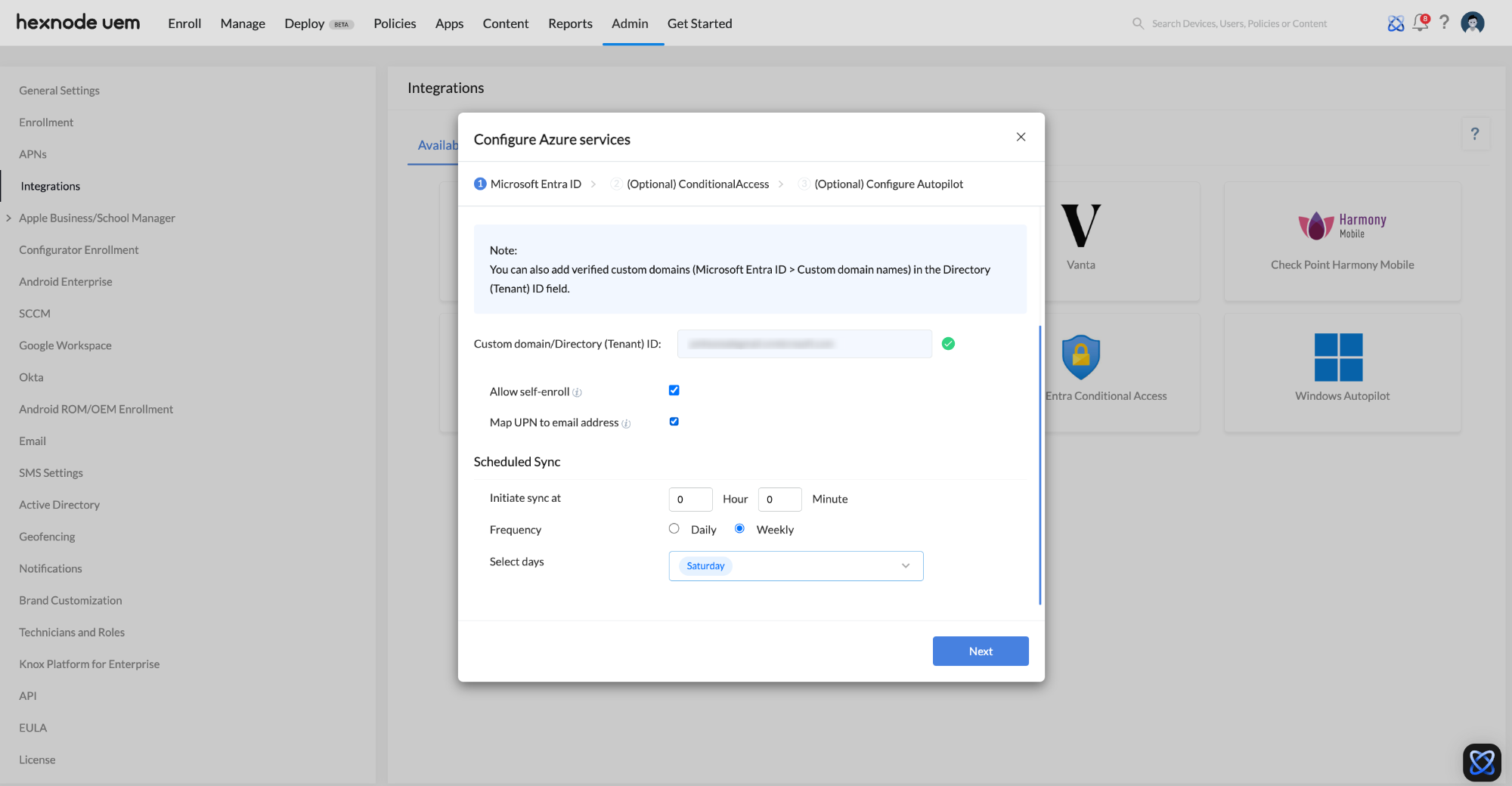Screen dimensions: 1512x786
Task: Open SCCM in the sidebar
Action: [x=35, y=314]
